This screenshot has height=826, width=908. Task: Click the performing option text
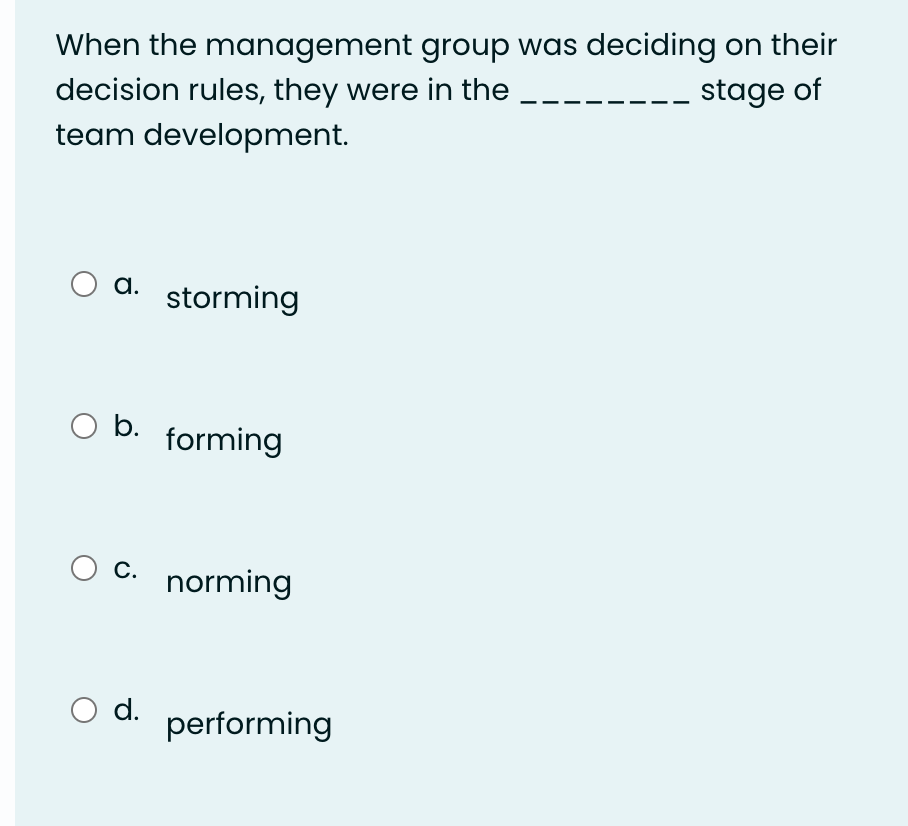coord(248,723)
